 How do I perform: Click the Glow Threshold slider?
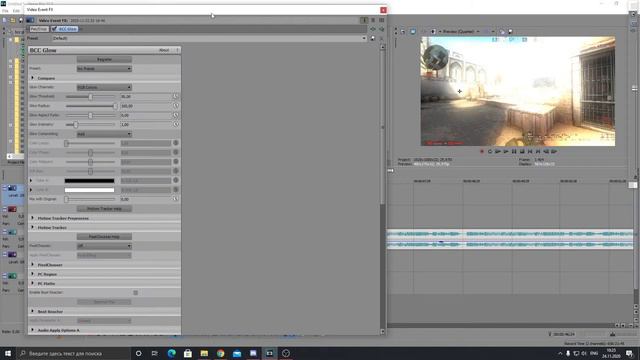point(91,96)
